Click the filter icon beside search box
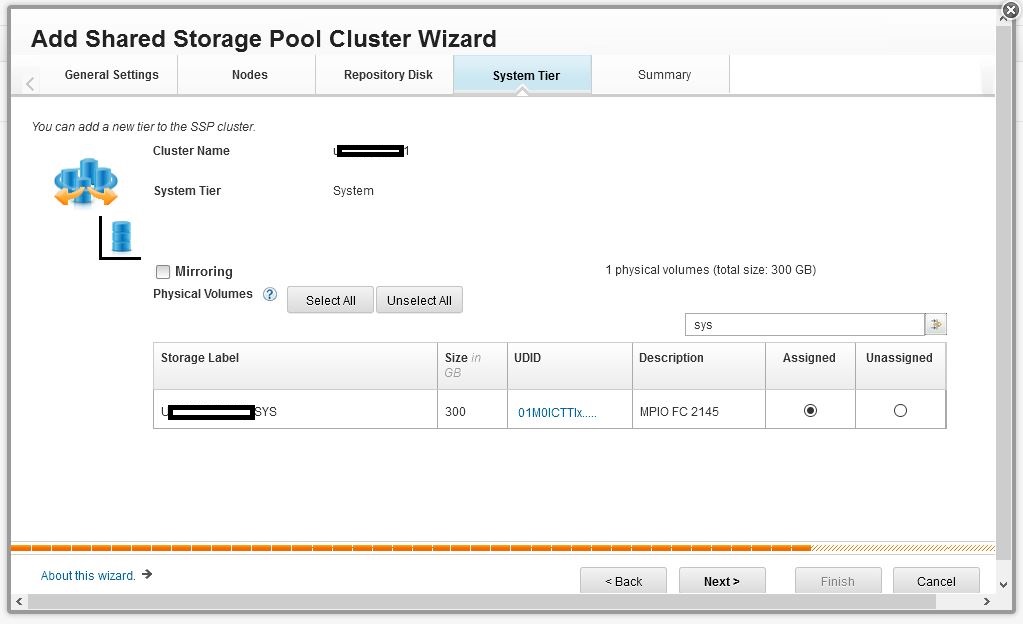 (x=936, y=325)
